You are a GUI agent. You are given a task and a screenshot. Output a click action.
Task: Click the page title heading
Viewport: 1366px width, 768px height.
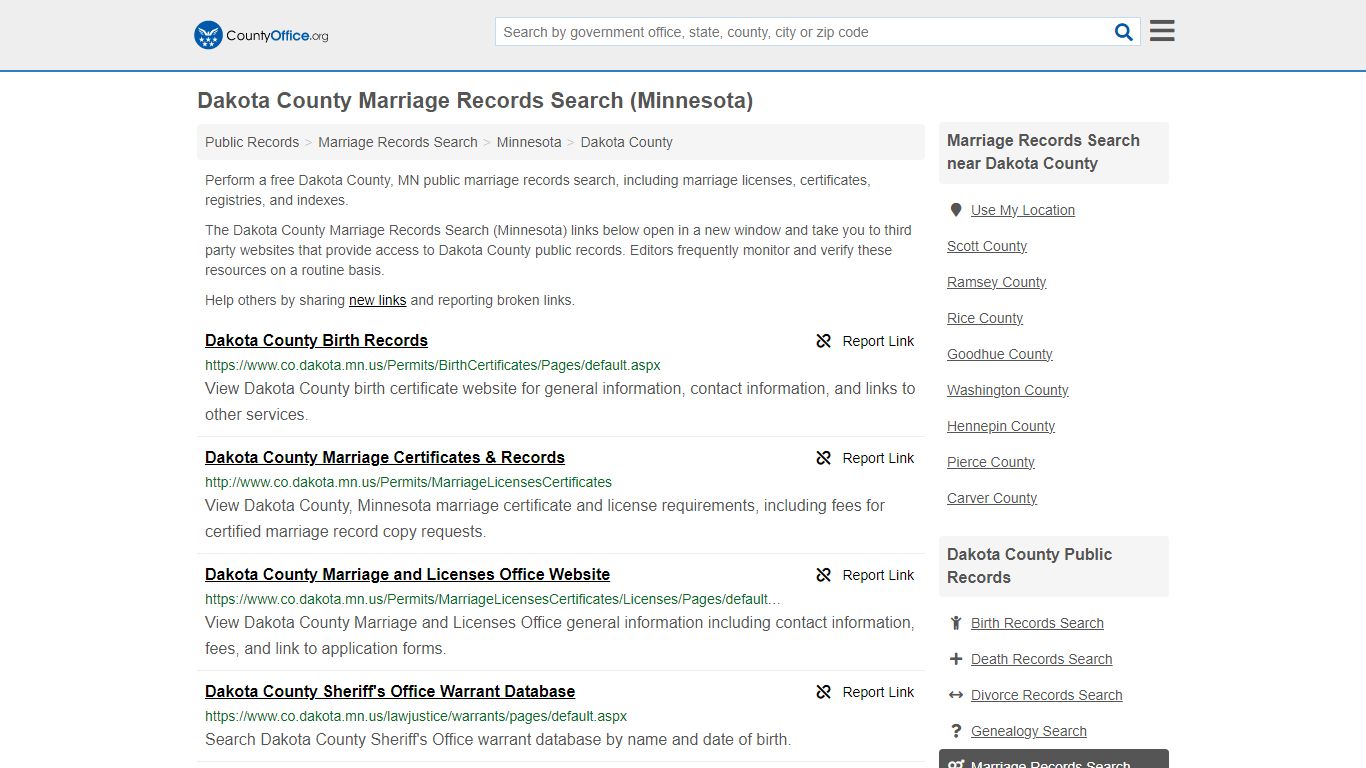click(x=475, y=100)
